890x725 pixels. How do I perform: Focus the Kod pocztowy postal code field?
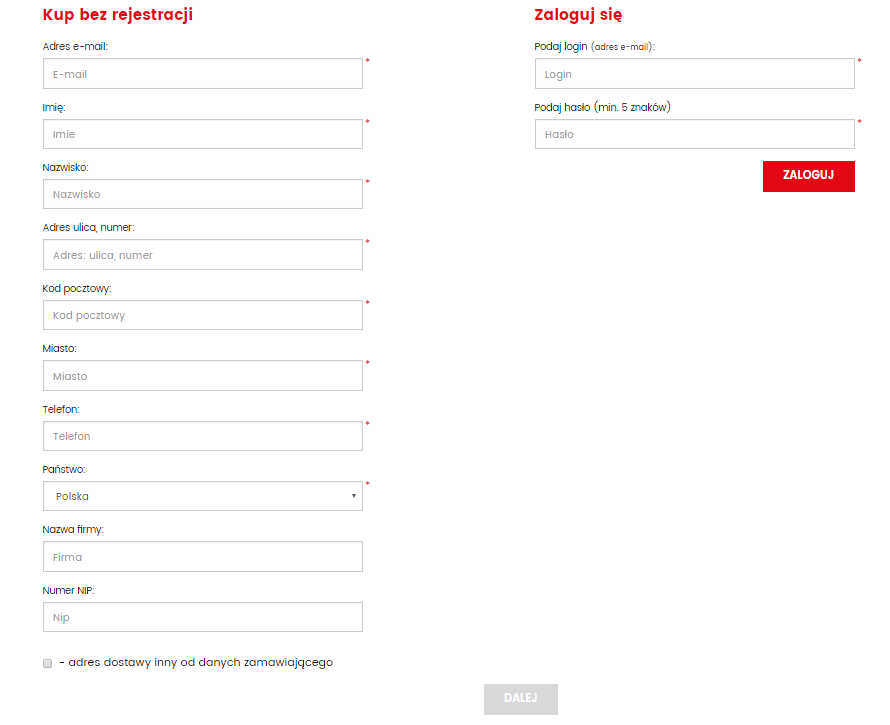202,315
